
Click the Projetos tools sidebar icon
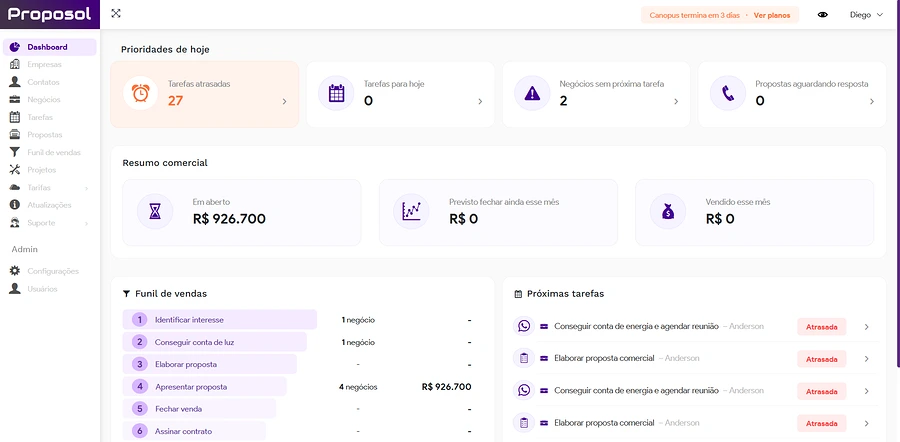(x=15, y=170)
